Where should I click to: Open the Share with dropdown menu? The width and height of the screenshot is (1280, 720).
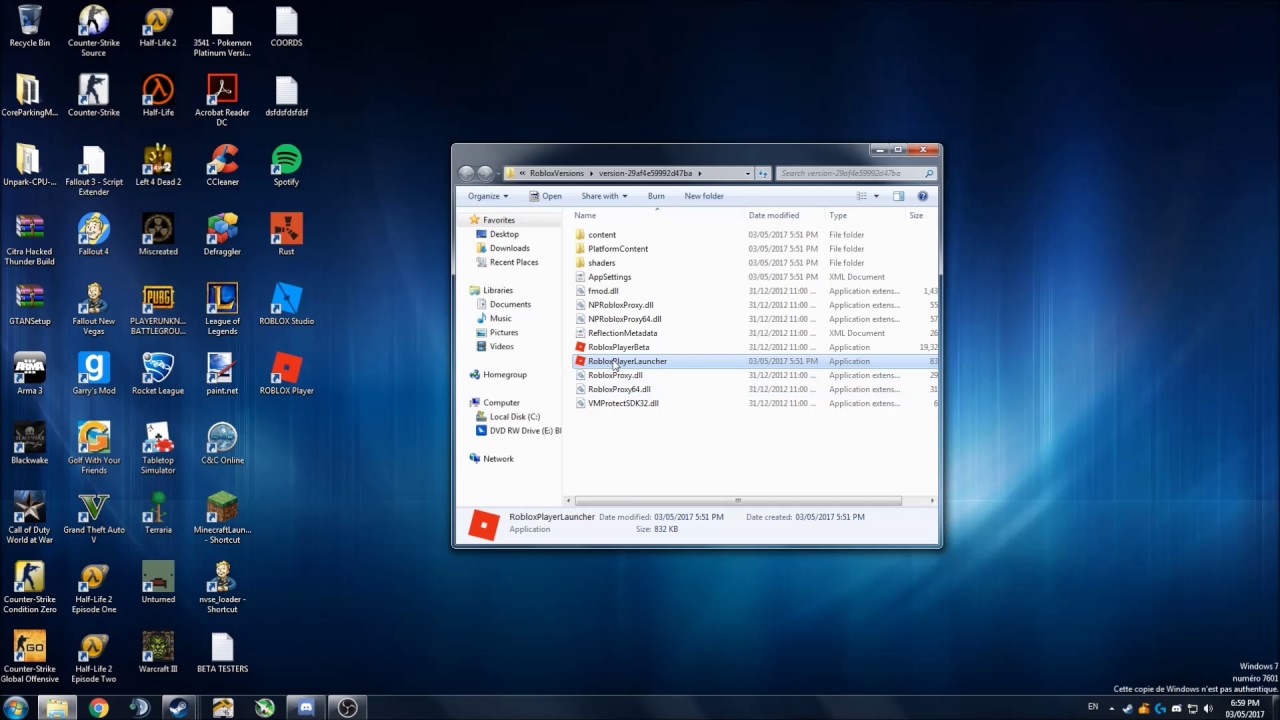click(604, 196)
